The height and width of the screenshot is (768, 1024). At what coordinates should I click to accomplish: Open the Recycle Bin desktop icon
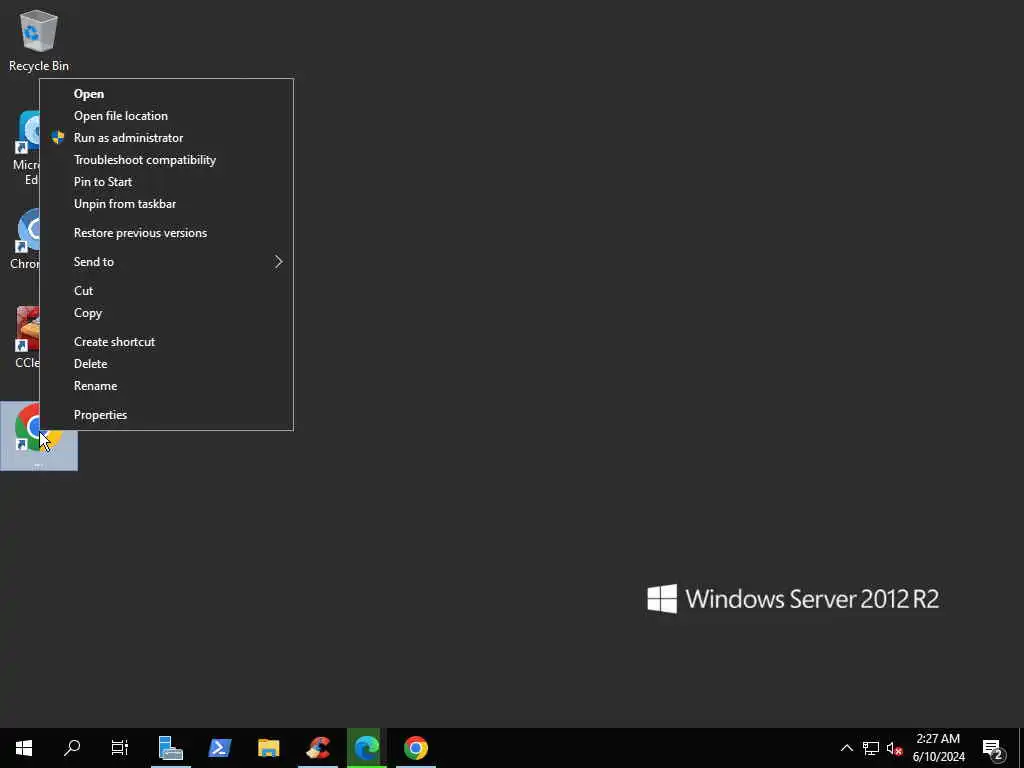(x=39, y=40)
